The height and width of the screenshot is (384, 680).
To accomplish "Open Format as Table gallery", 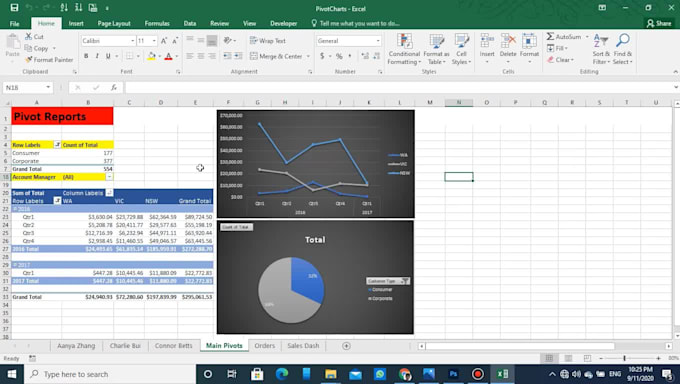I will pos(436,49).
